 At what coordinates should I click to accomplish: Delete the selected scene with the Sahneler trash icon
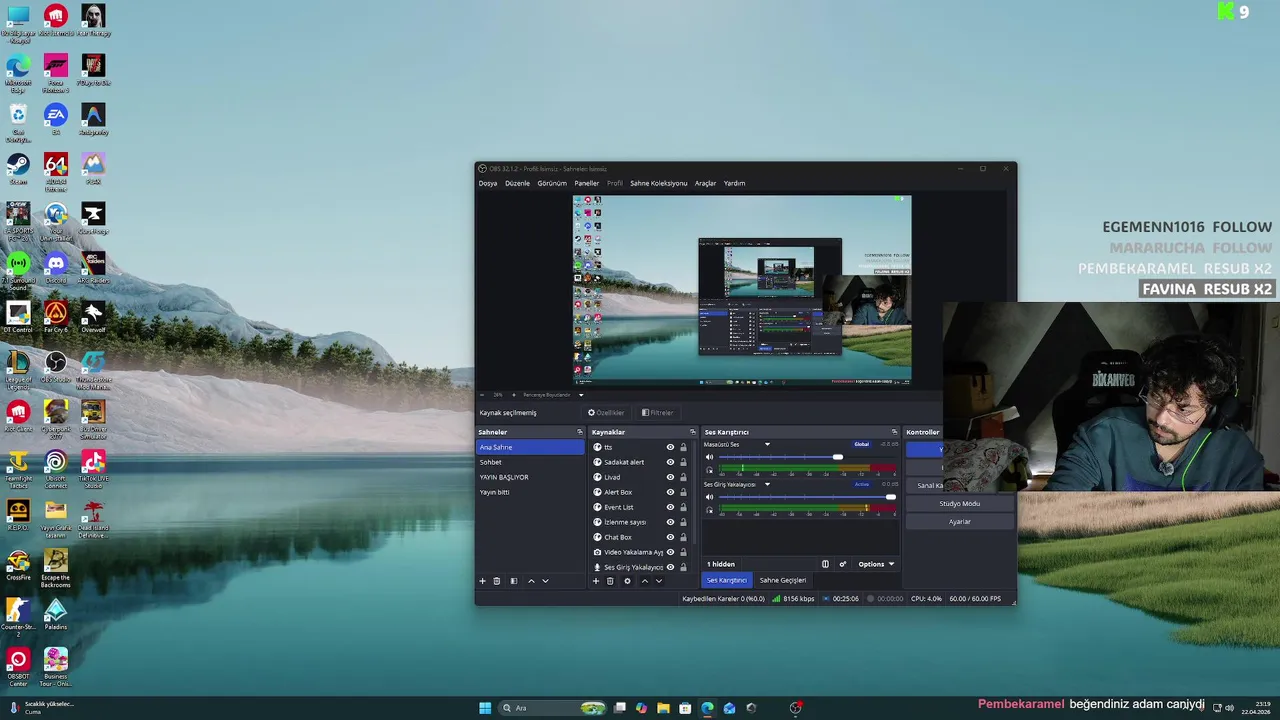point(497,581)
